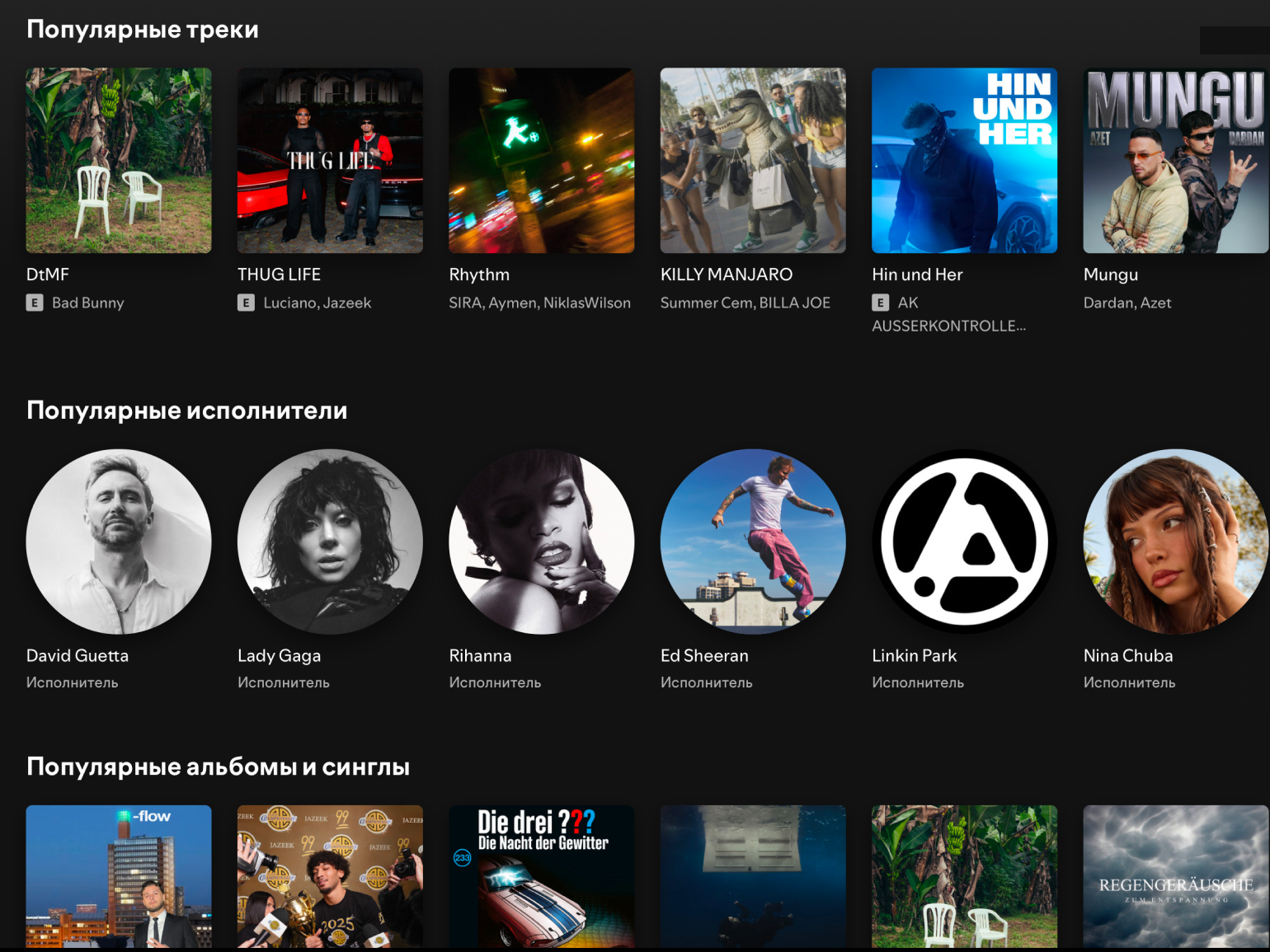The height and width of the screenshot is (952, 1270).
Task: Go to NiklasWilson artist link
Action: point(587,302)
